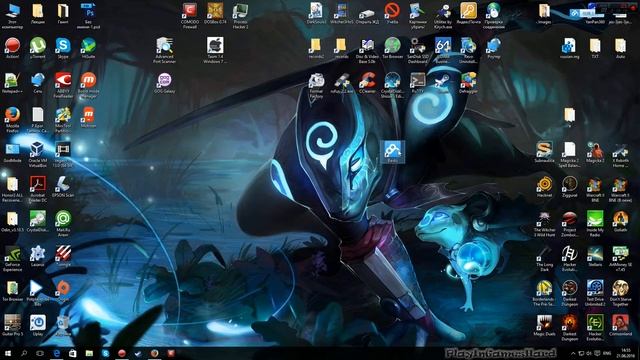
Task: Select The Long Dark shortcut
Action: tap(544, 258)
